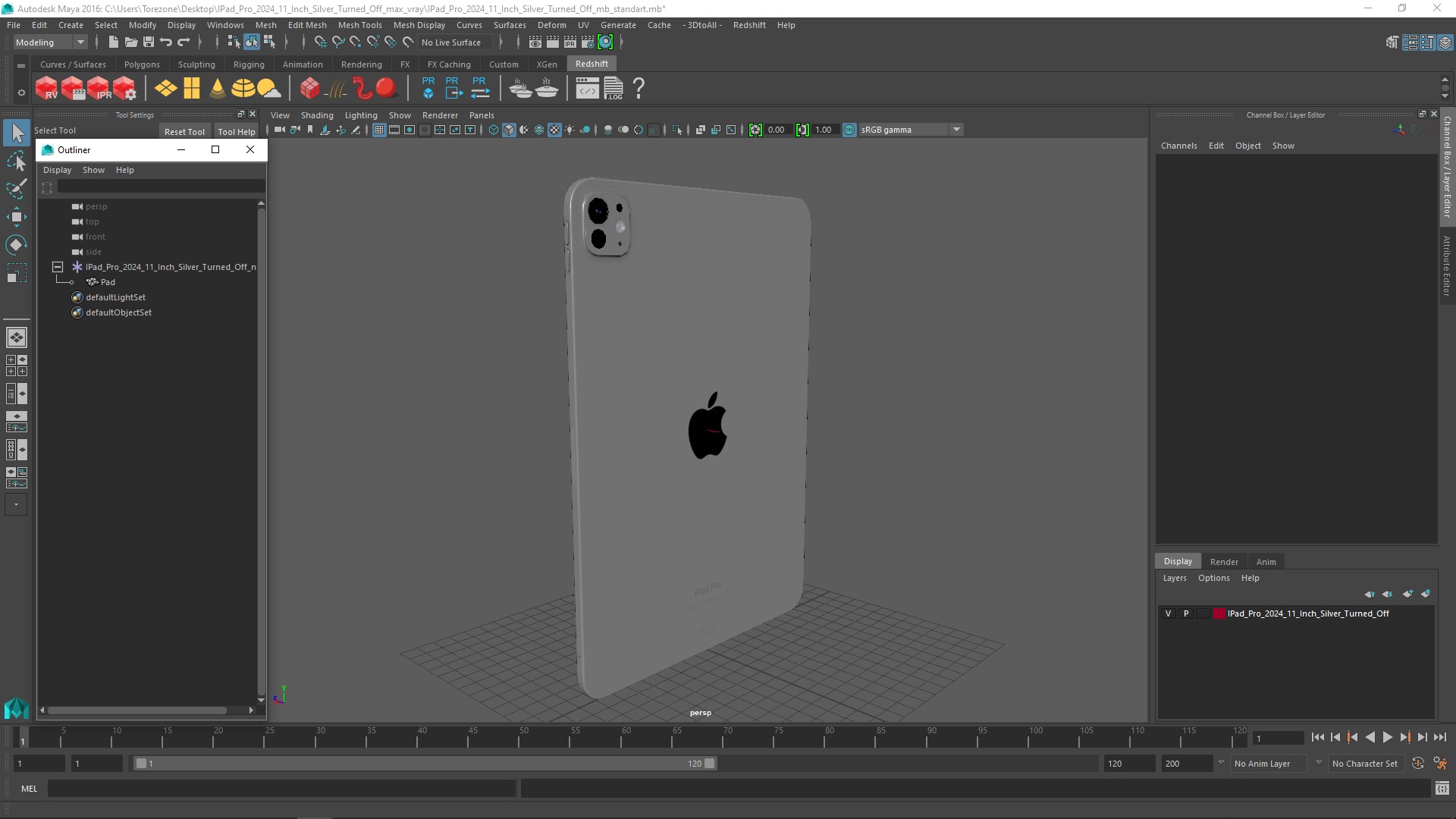The height and width of the screenshot is (819, 1456).
Task: Open red layer color swatch
Action: point(1219,613)
